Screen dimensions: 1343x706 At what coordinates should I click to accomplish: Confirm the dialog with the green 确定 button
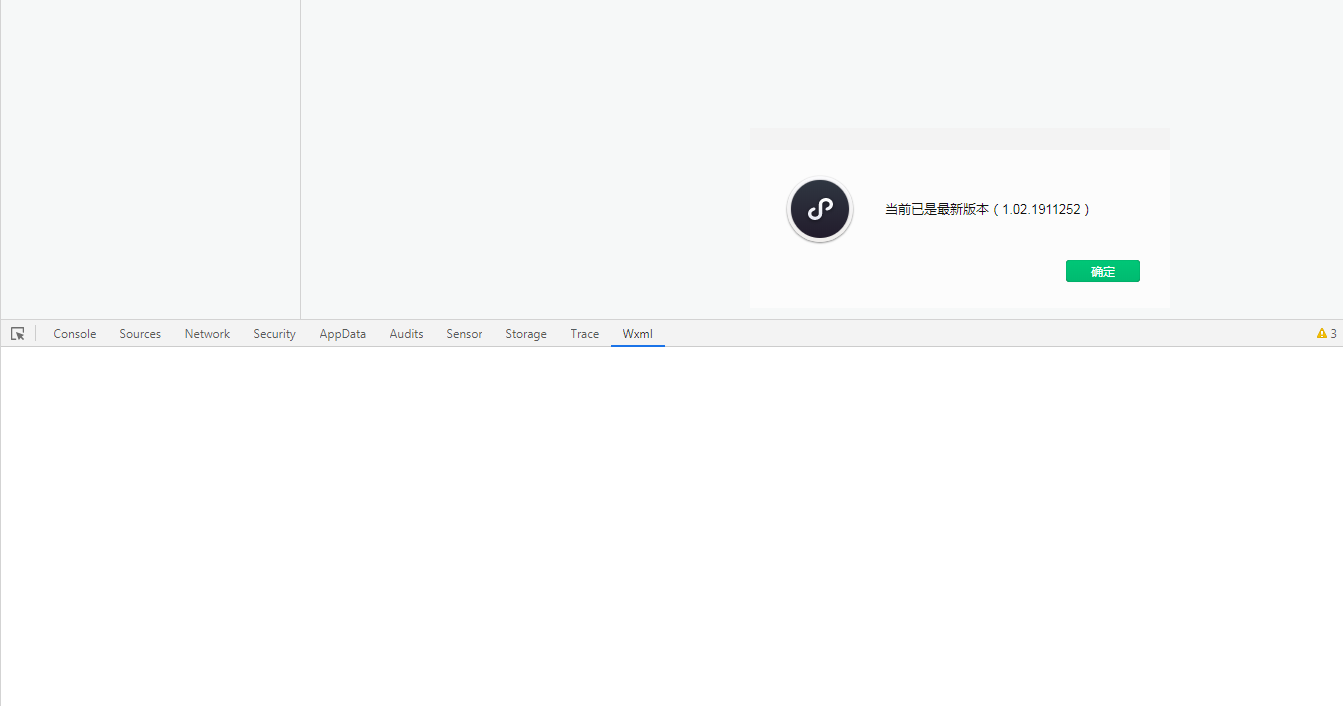coord(1103,271)
